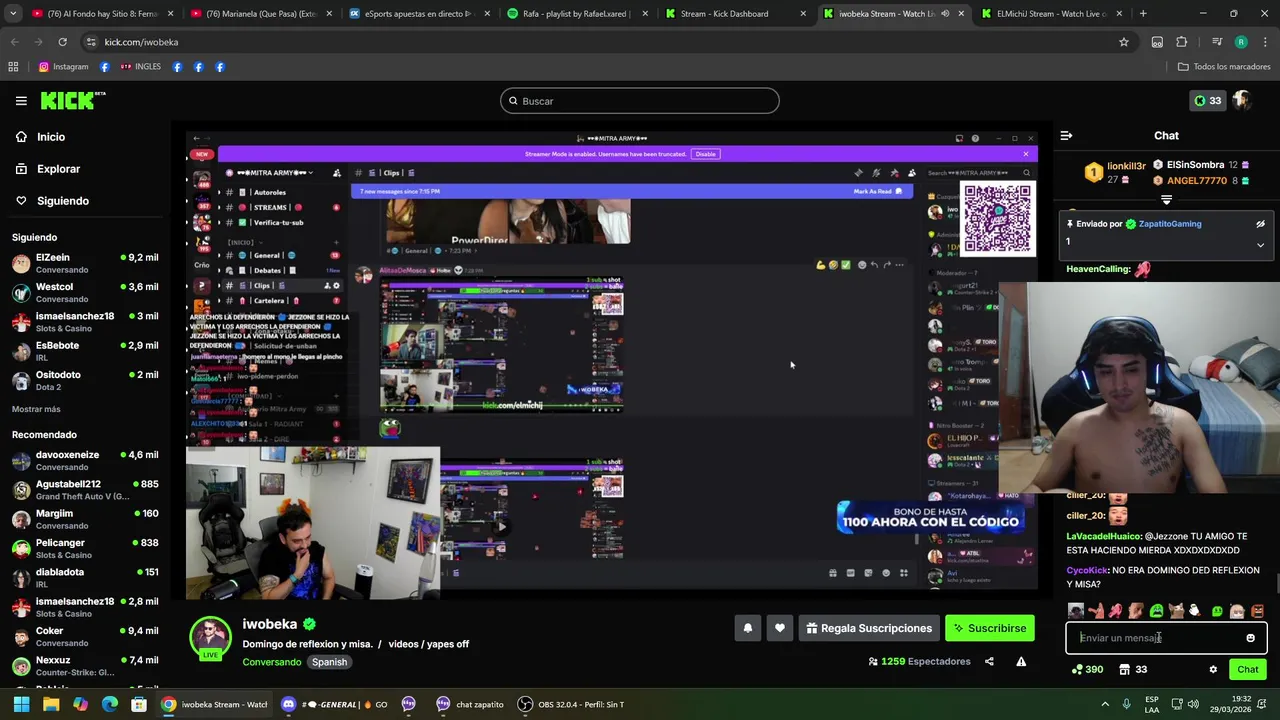The image size is (1280, 720).
Task: Click the green Suscribirse button
Action: coord(990,628)
